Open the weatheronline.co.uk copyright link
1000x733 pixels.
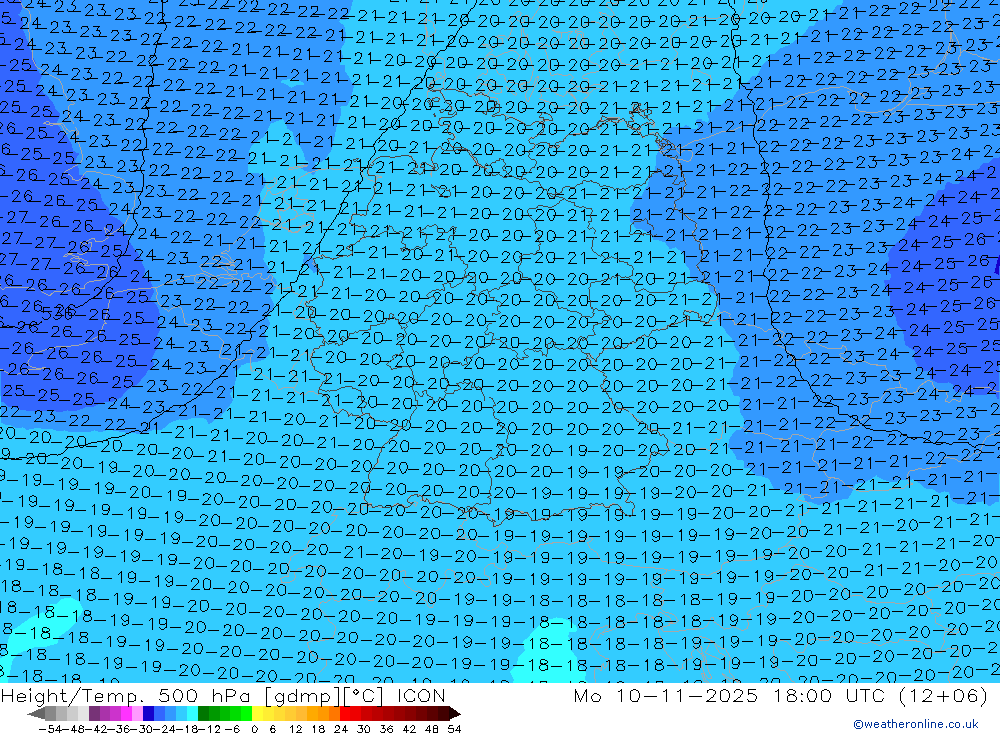916,724
